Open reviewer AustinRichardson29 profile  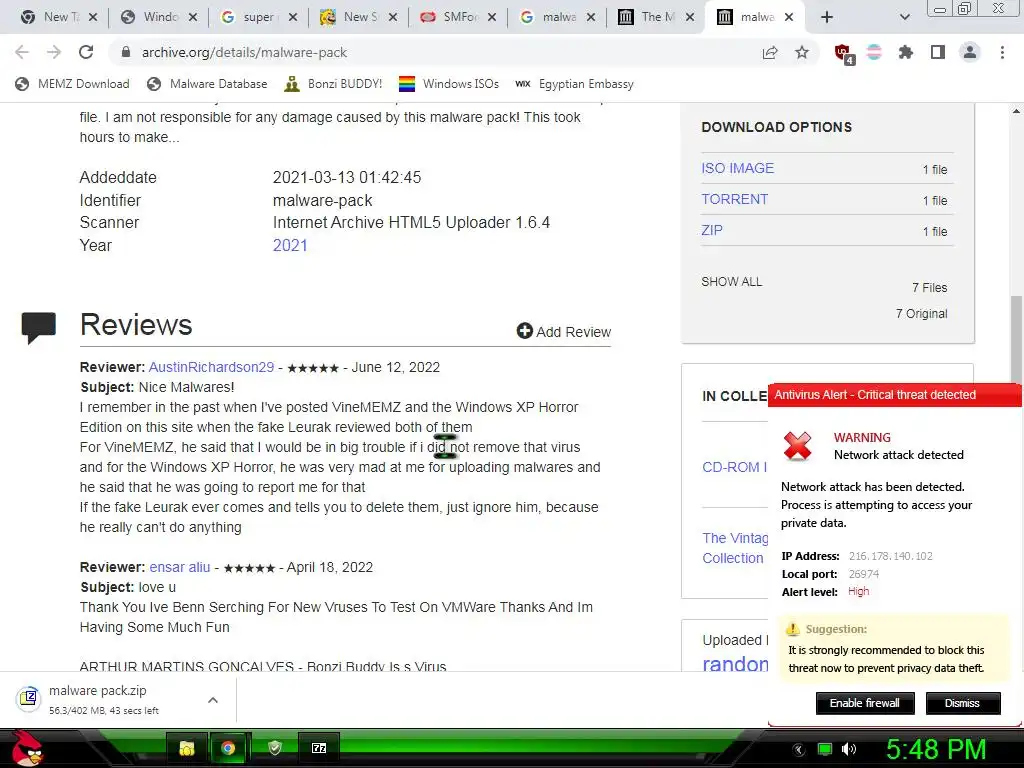pos(212,367)
